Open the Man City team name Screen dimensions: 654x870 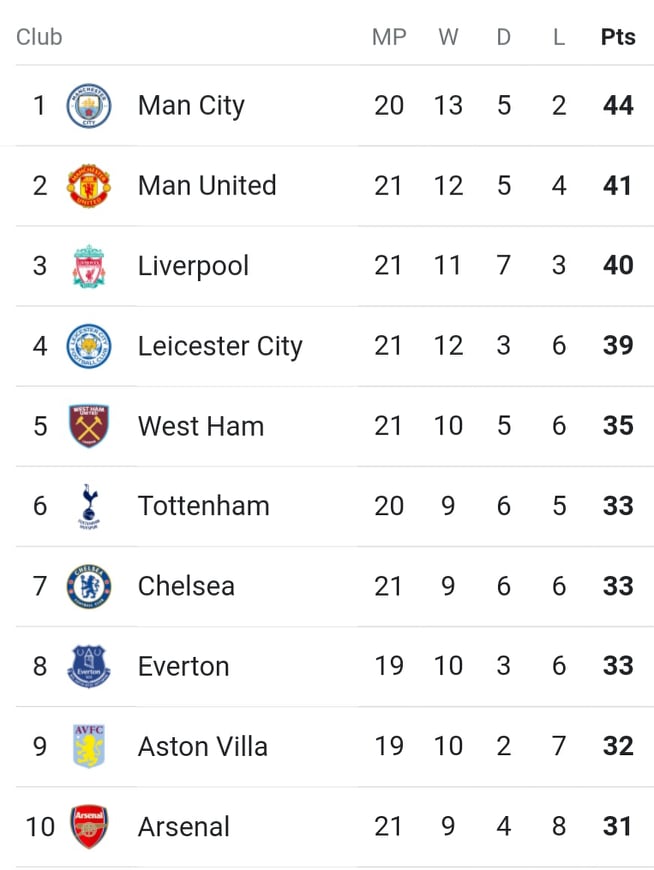coord(191,105)
